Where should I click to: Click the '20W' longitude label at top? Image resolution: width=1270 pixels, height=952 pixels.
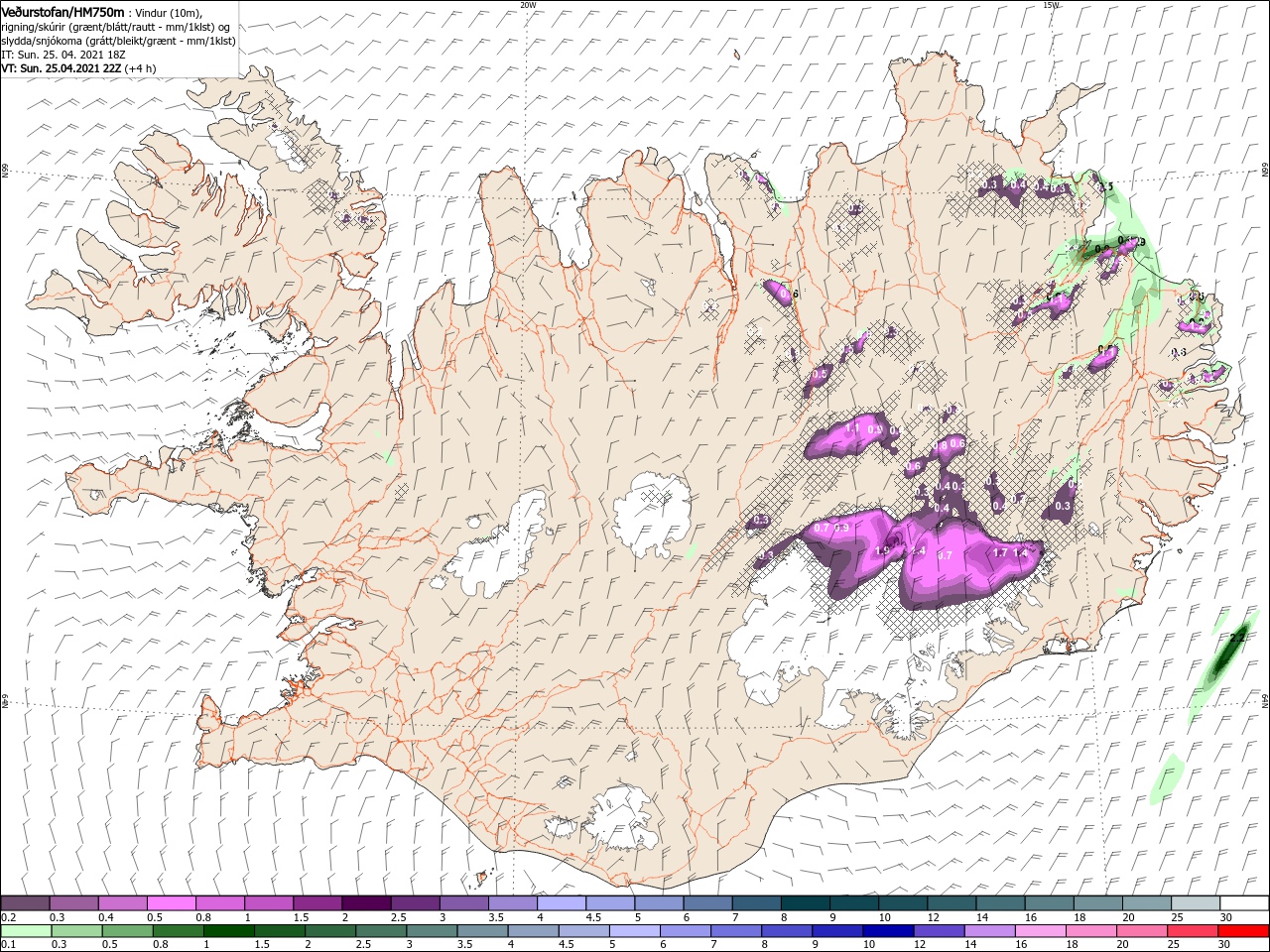tap(528, 5)
